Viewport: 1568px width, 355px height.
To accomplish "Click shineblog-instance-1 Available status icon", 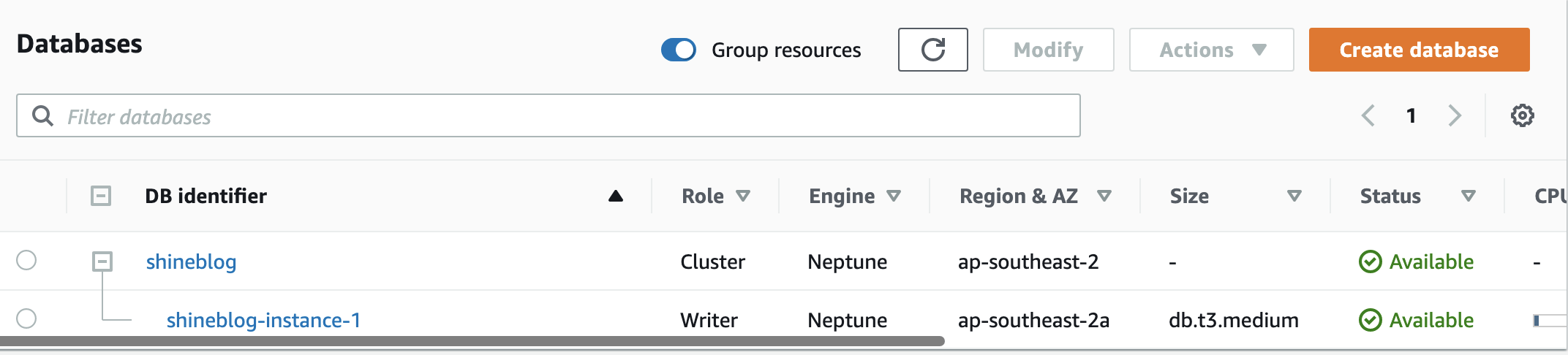I will click(1370, 320).
